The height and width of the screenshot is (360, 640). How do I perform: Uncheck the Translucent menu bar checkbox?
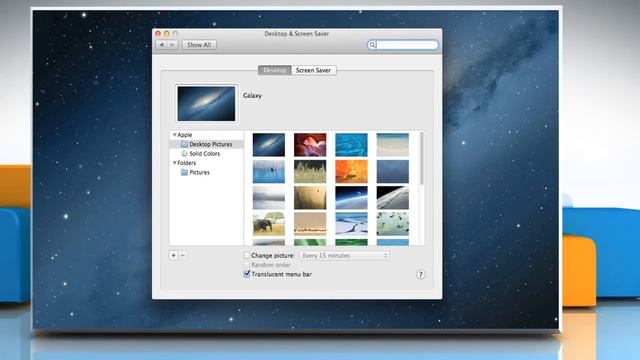pos(247,274)
